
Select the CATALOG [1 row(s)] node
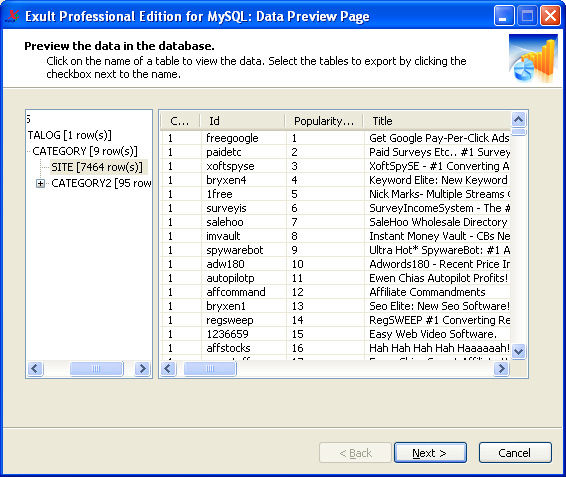[70, 135]
